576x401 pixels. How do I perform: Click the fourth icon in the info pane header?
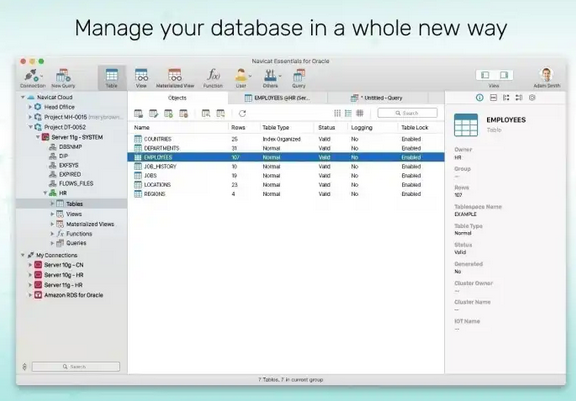[519, 97]
